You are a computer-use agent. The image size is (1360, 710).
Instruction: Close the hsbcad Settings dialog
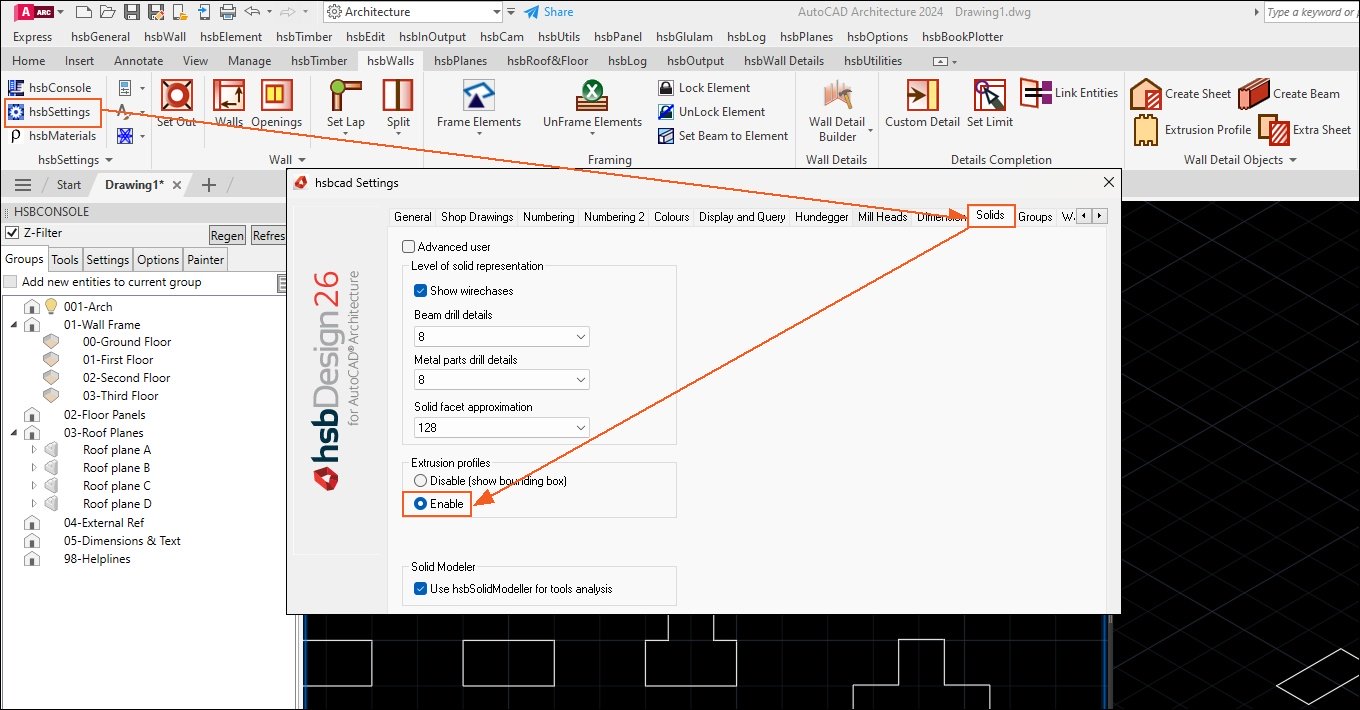(x=1108, y=182)
